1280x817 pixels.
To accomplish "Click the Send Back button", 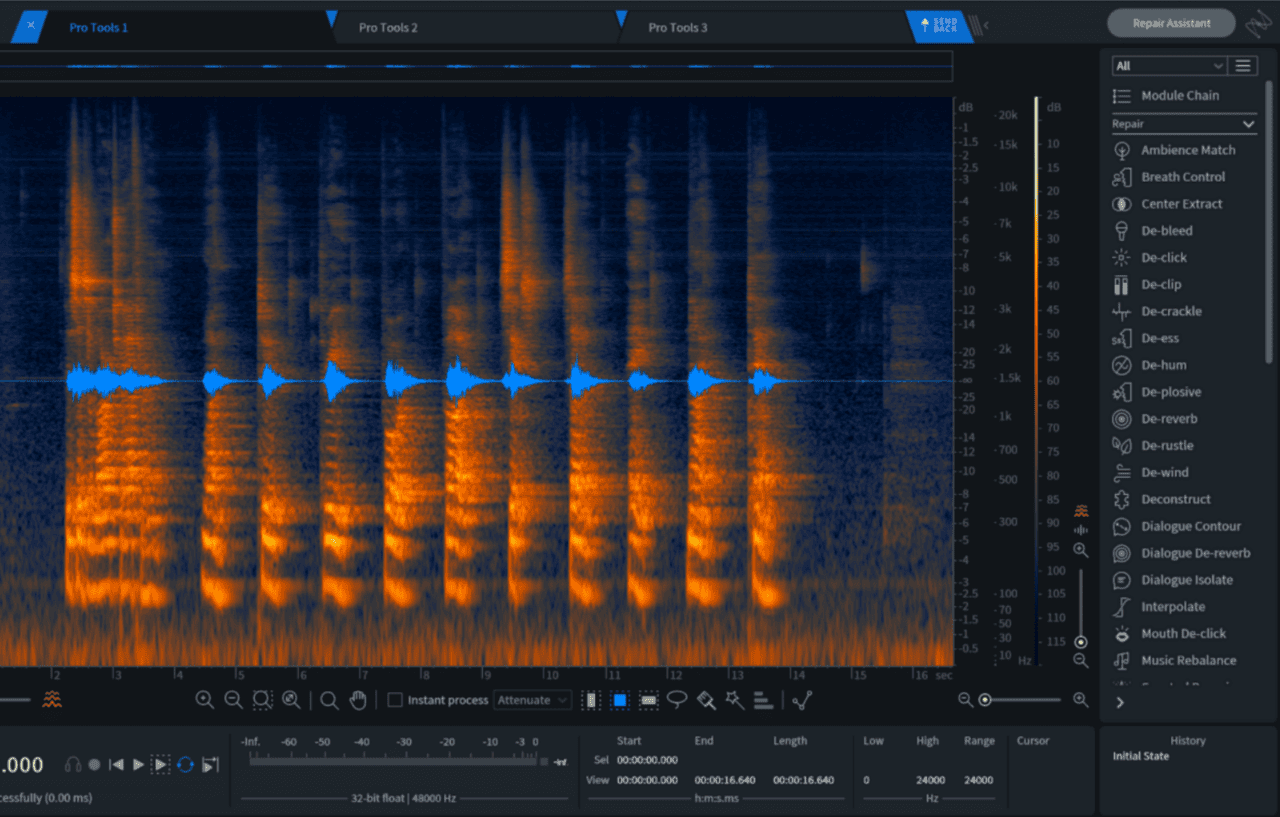I will pyautogui.click(x=939, y=26).
